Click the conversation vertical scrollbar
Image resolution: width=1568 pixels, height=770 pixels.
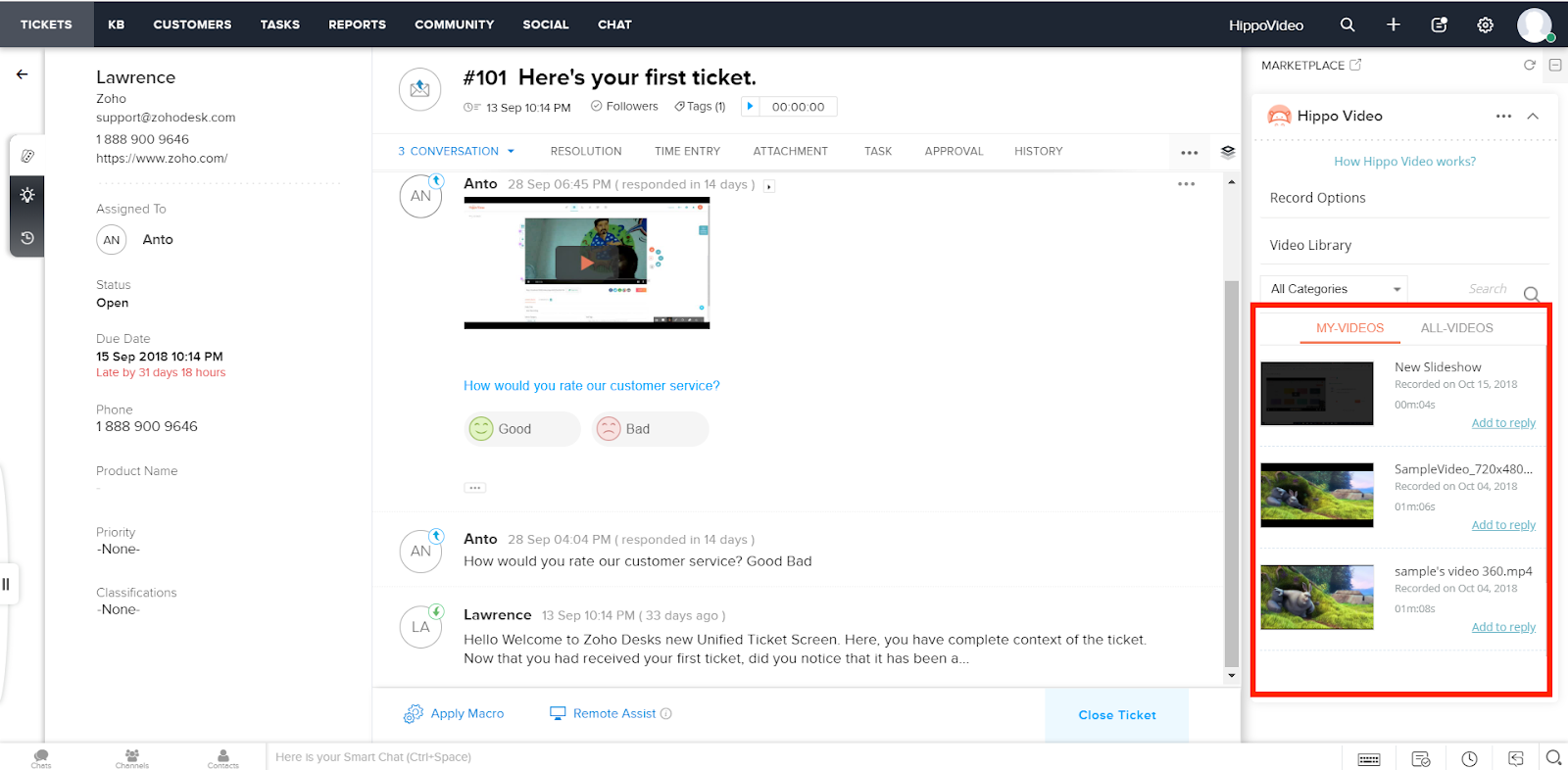tap(1232, 473)
